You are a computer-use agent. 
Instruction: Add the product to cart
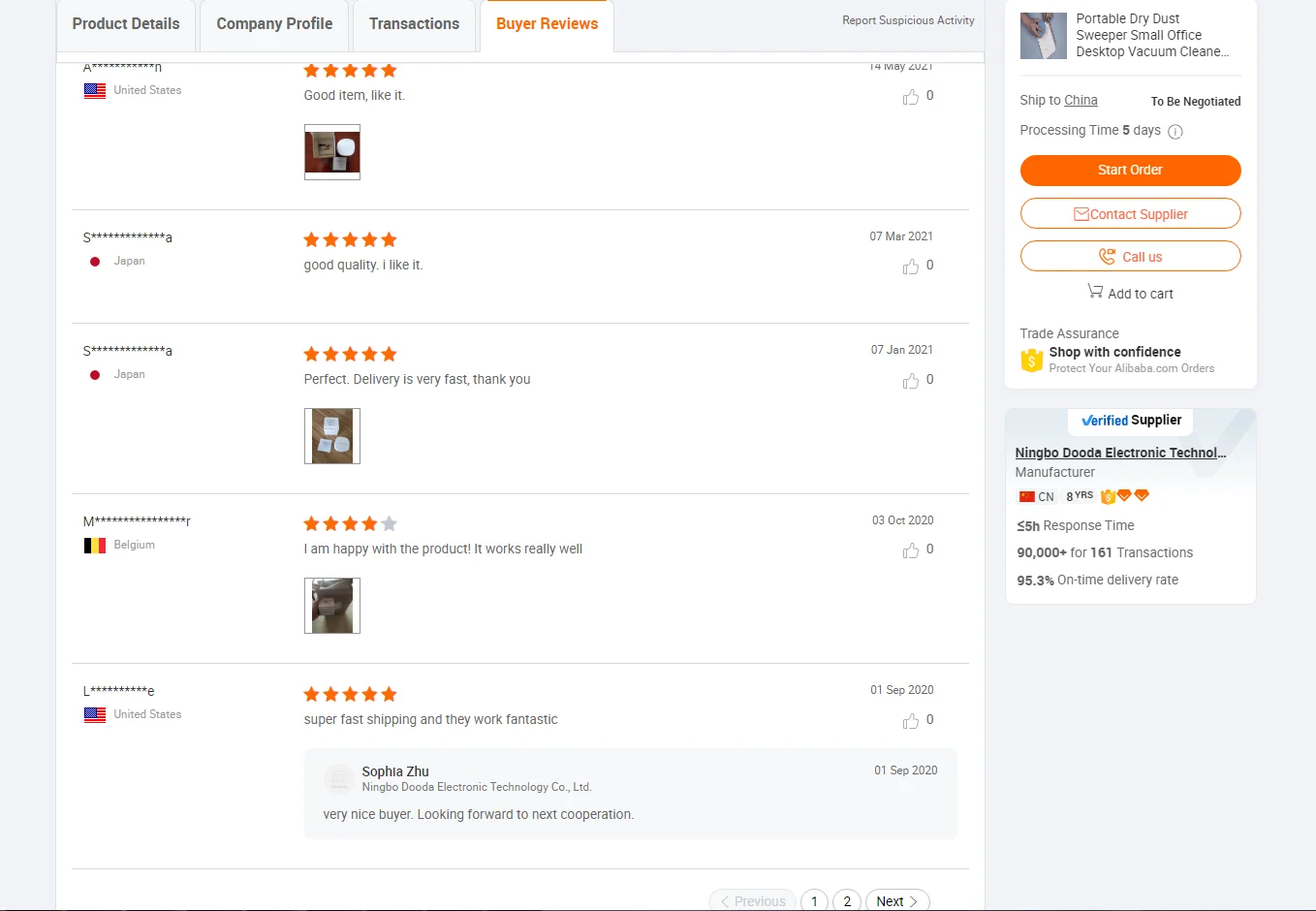[x=1130, y=294]
